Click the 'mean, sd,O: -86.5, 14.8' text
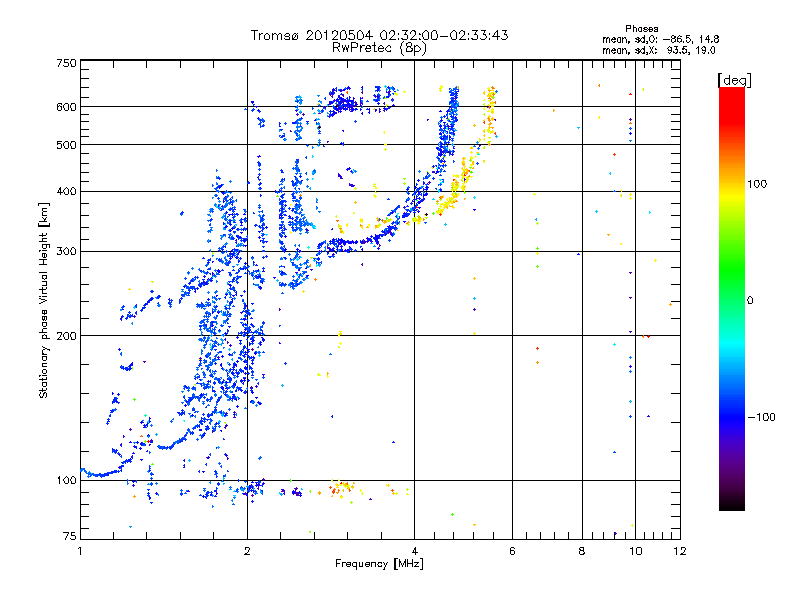This screenshot has height=600, width=800. (x=660, y=39)
